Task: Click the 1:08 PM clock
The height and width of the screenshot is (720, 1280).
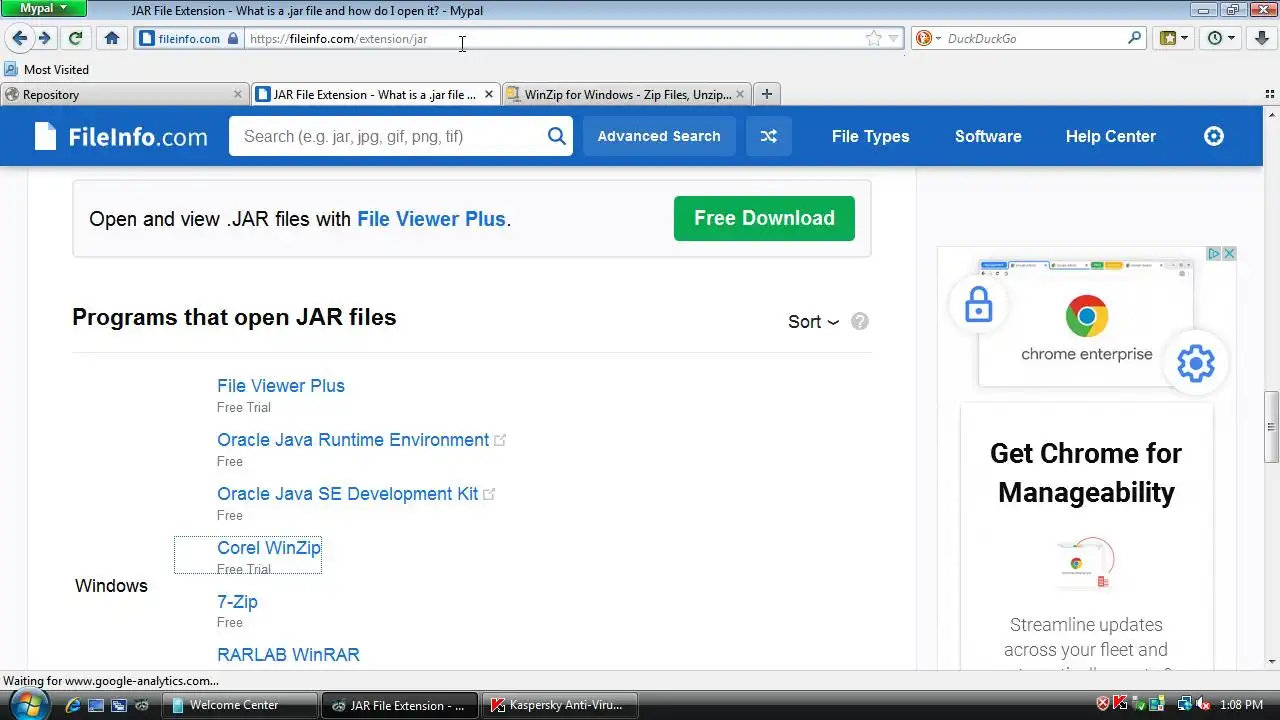Action: point(1241,705)
